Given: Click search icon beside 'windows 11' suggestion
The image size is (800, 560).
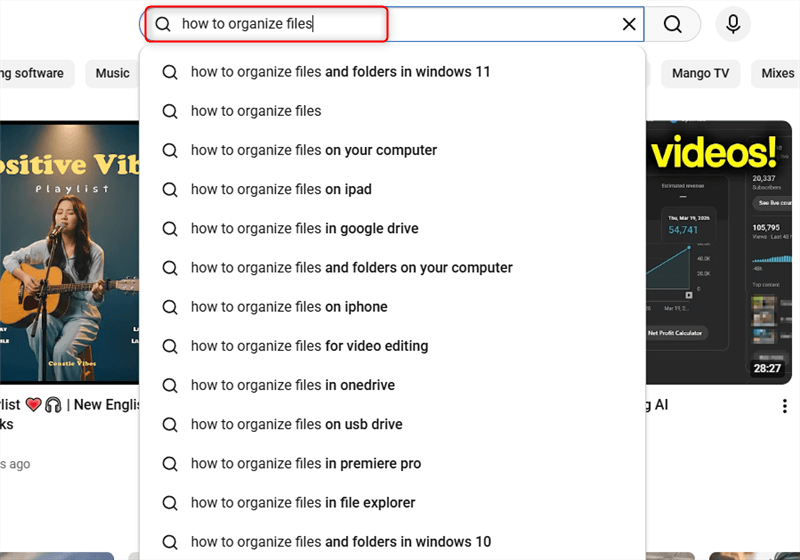Looking at the screenshot, I should point(170,72).
